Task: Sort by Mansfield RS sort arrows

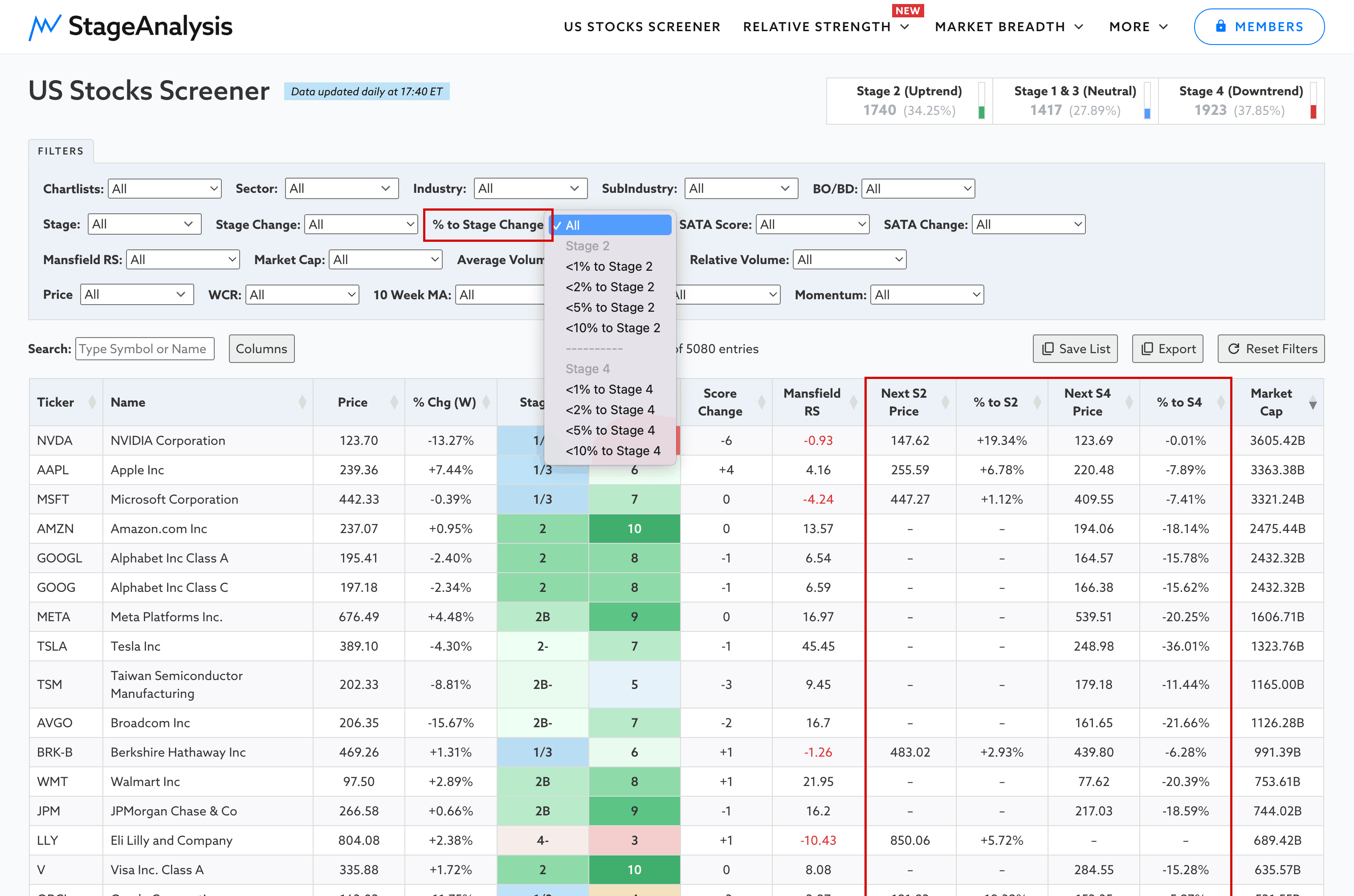Action: click(x=854, y=402)
